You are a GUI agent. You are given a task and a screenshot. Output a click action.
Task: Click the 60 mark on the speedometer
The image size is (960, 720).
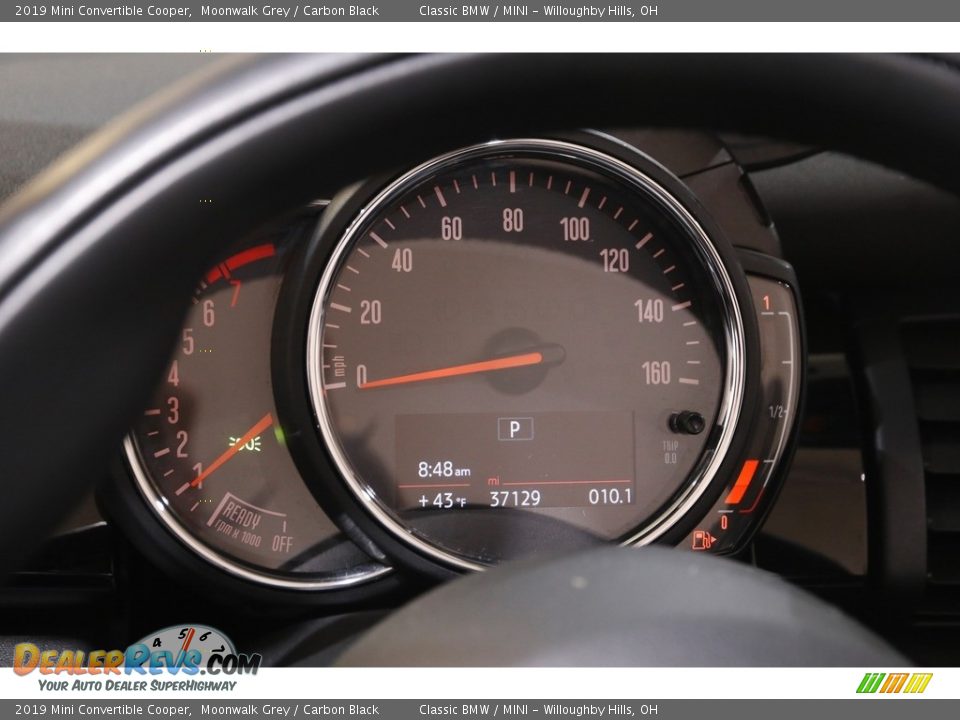pos(452,228)
